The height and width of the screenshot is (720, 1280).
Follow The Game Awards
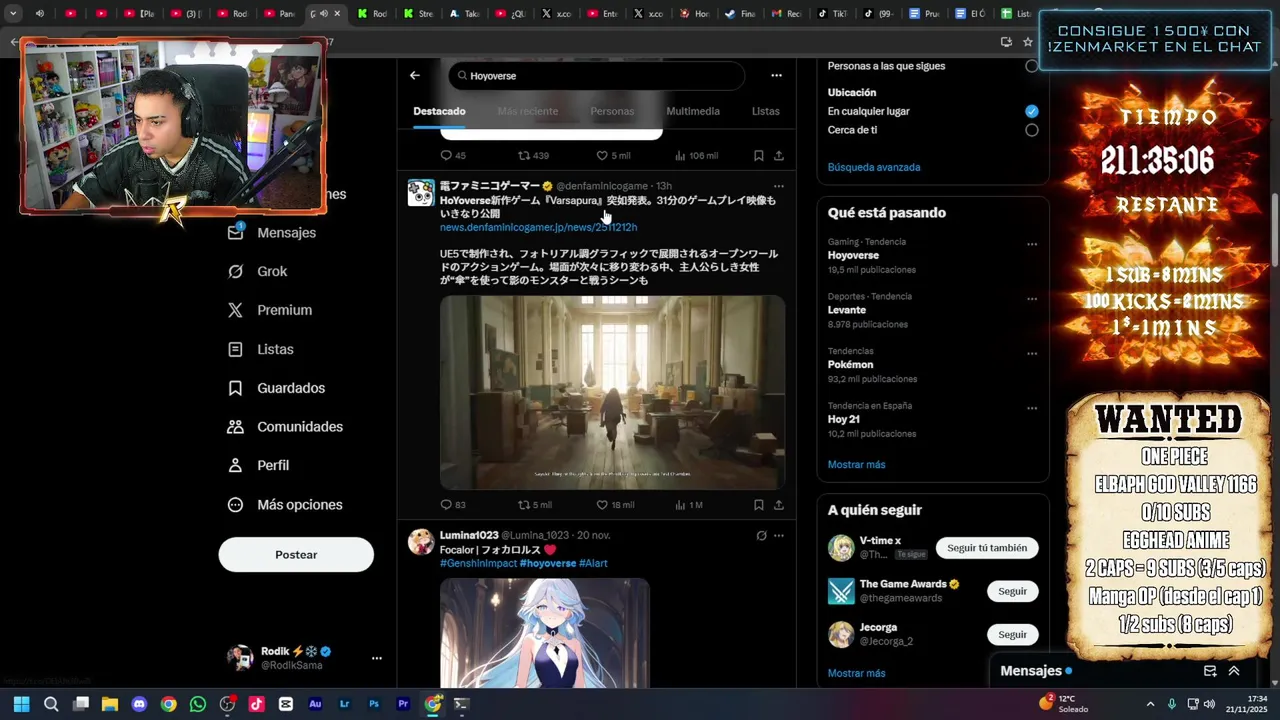click(1012, 591)
